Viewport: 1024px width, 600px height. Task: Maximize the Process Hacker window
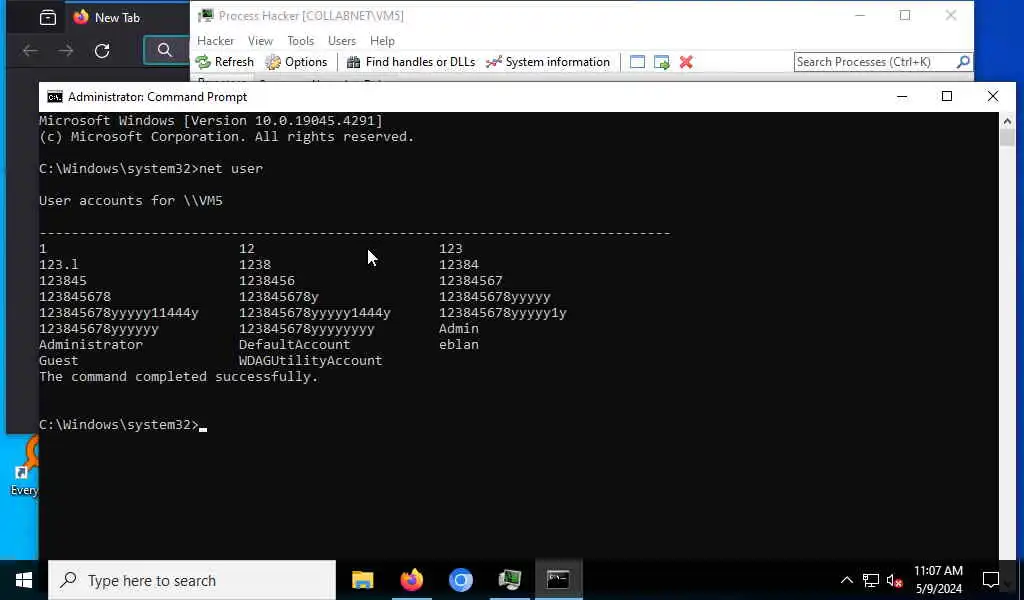(x=904, y=15)
